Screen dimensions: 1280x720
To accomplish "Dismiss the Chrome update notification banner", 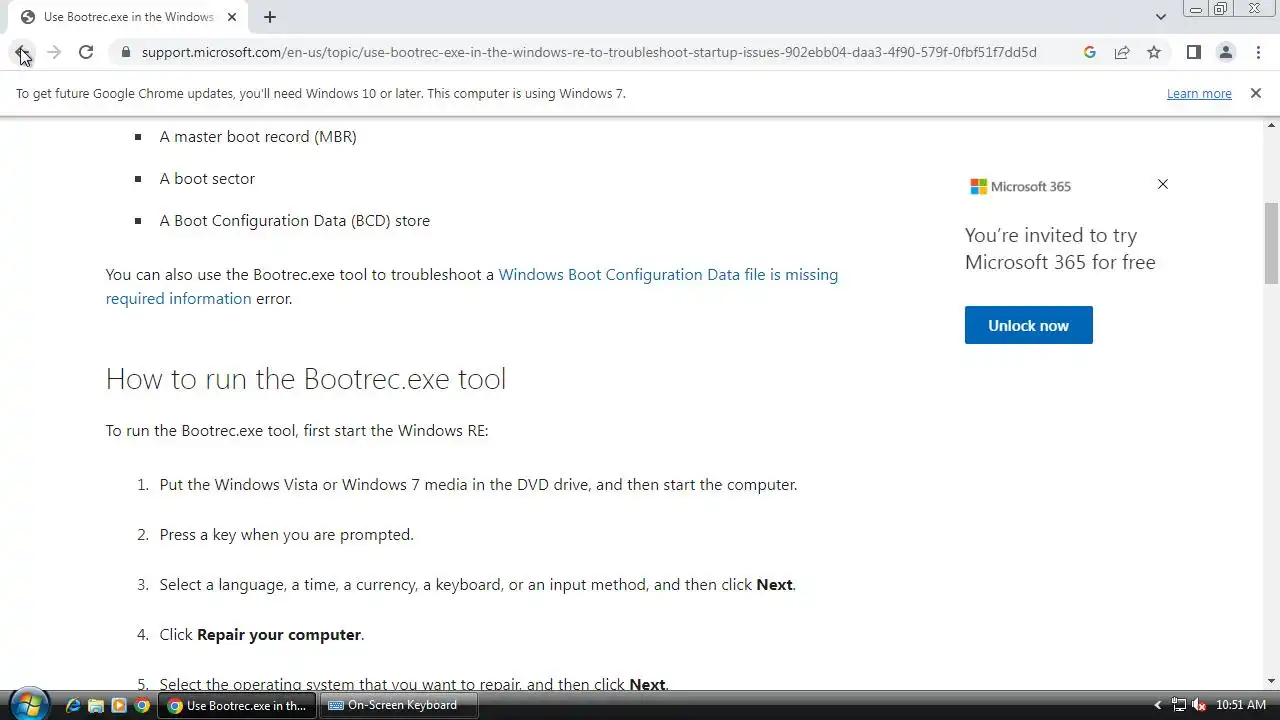I will pyautogui.click(x=1256, y=93).
